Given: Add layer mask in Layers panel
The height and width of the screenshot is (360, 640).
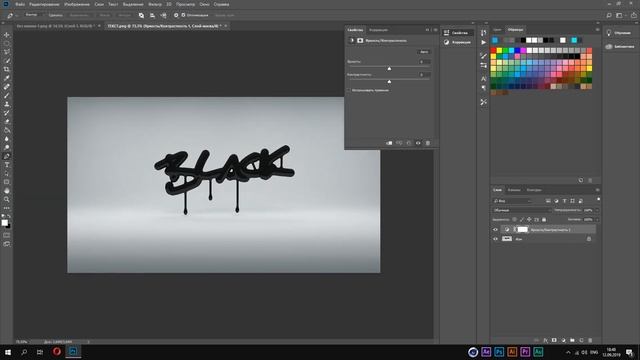Looking at the screenshot, I should [554, 340].
